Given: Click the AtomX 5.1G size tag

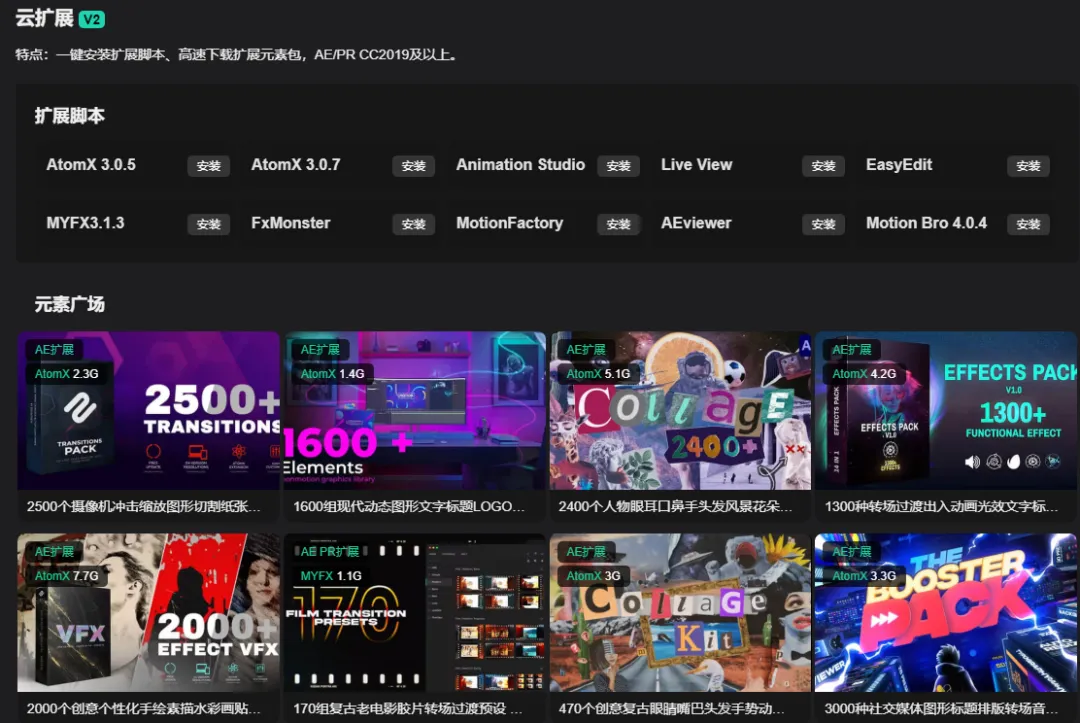Looking at the screenshot, I should pos(598,374).
